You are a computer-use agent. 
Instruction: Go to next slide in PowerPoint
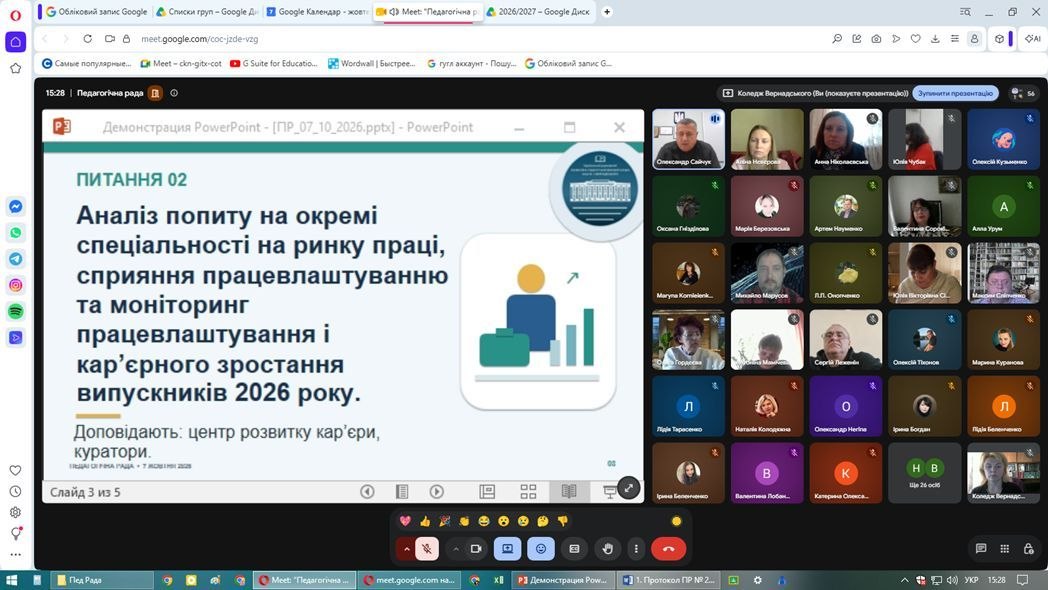436,492
